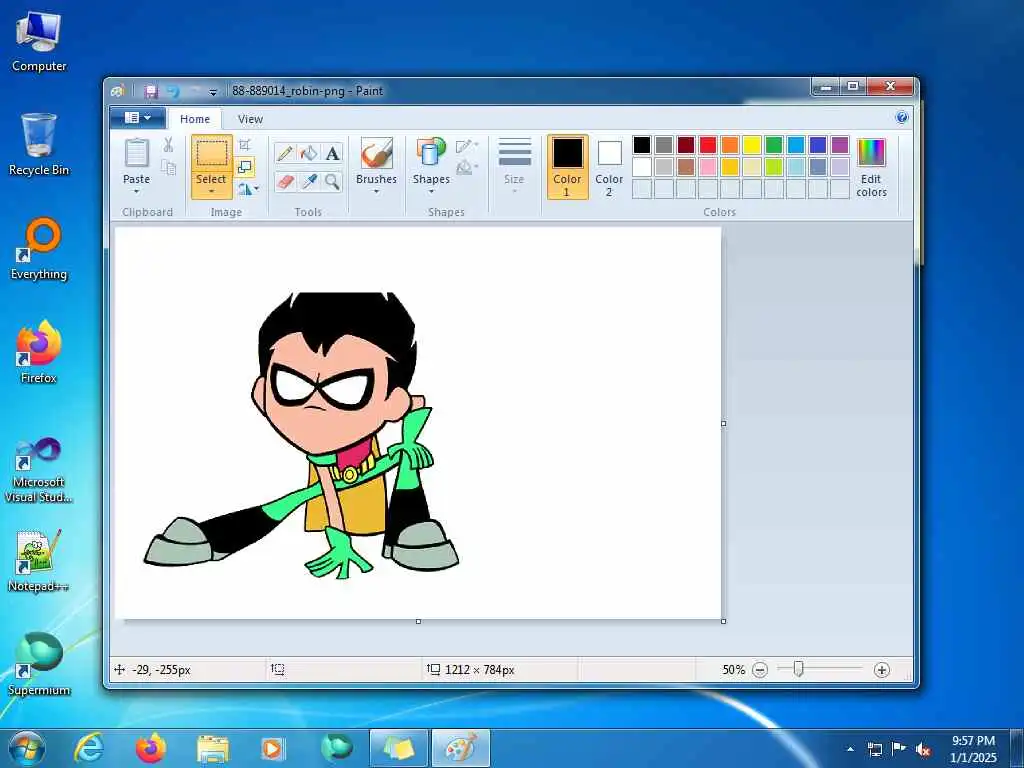1024x768 pixels.
Task: Click the Redo arrow in quick access
Action: 194,91
